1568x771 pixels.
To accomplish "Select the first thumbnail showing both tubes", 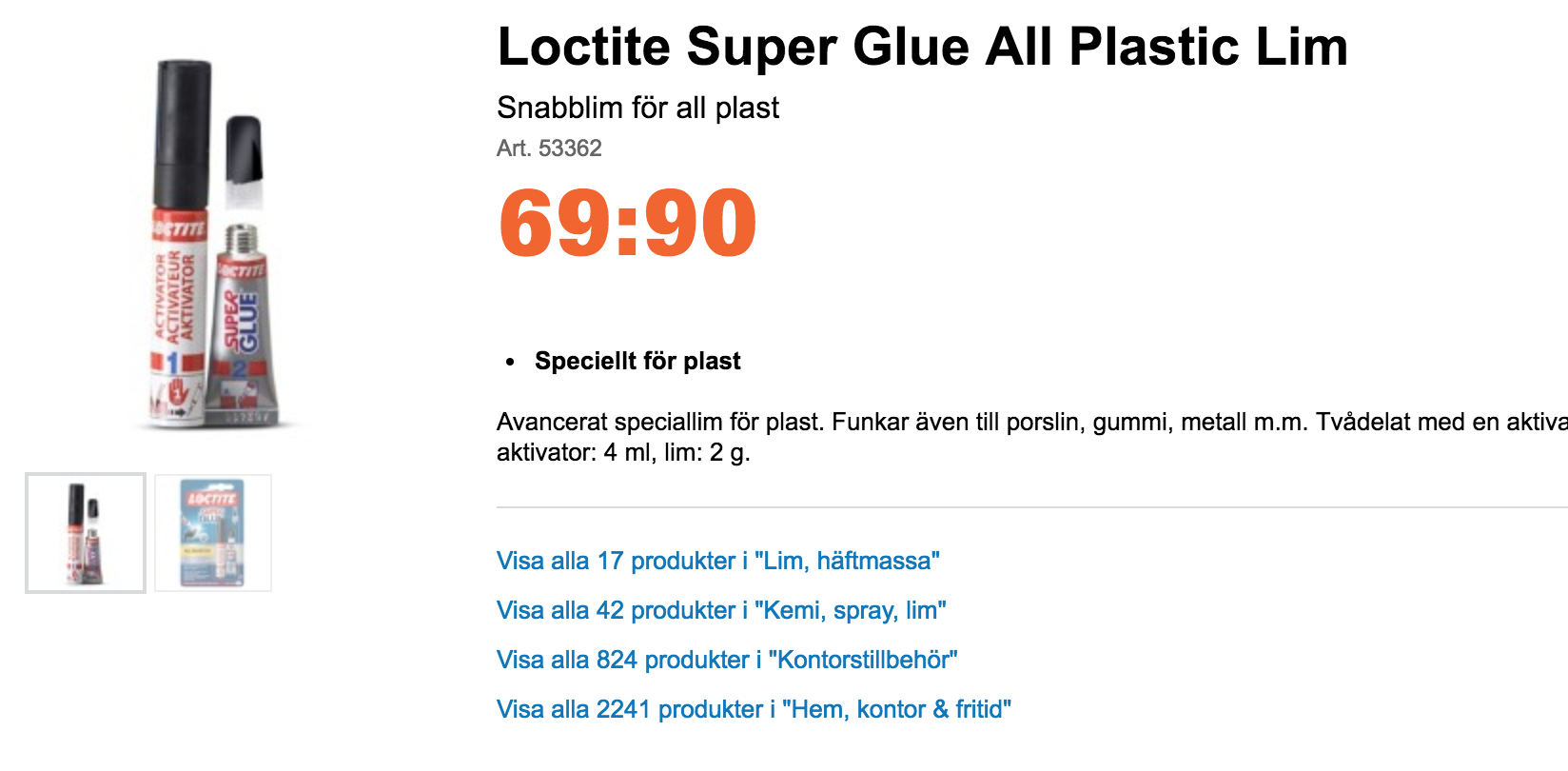I will [86, 533].
